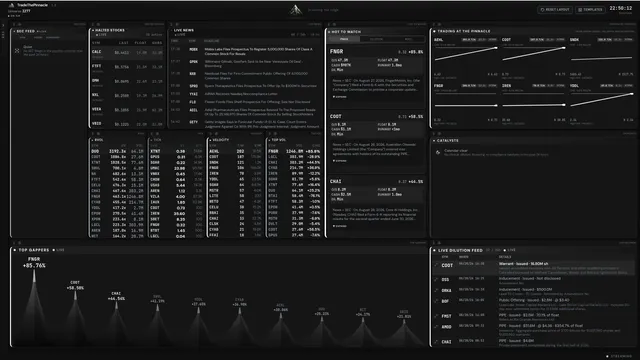
Task: Select XTNT row in Tick table
Action: coord(176,151)
